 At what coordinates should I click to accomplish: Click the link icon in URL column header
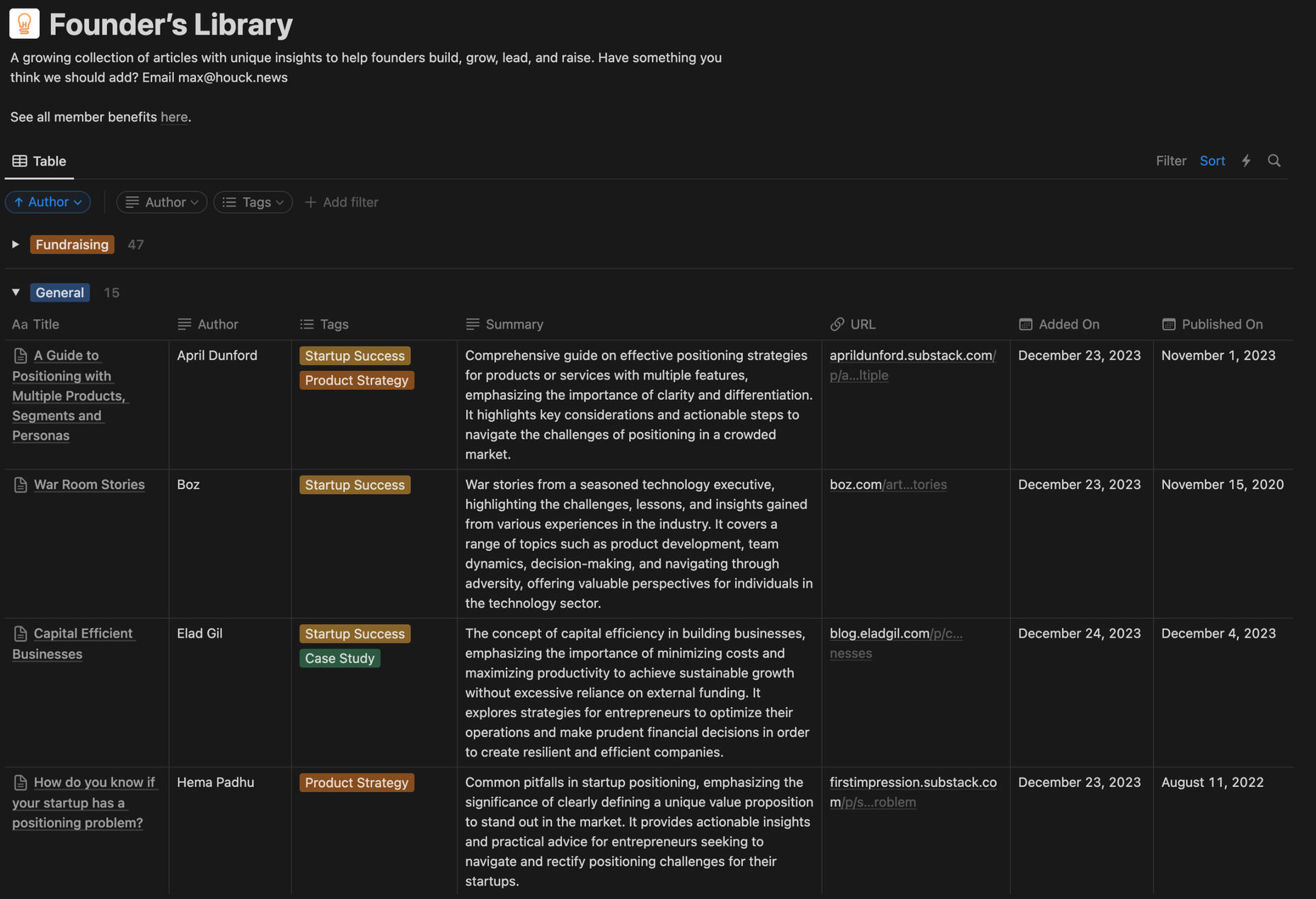point(837,324)
